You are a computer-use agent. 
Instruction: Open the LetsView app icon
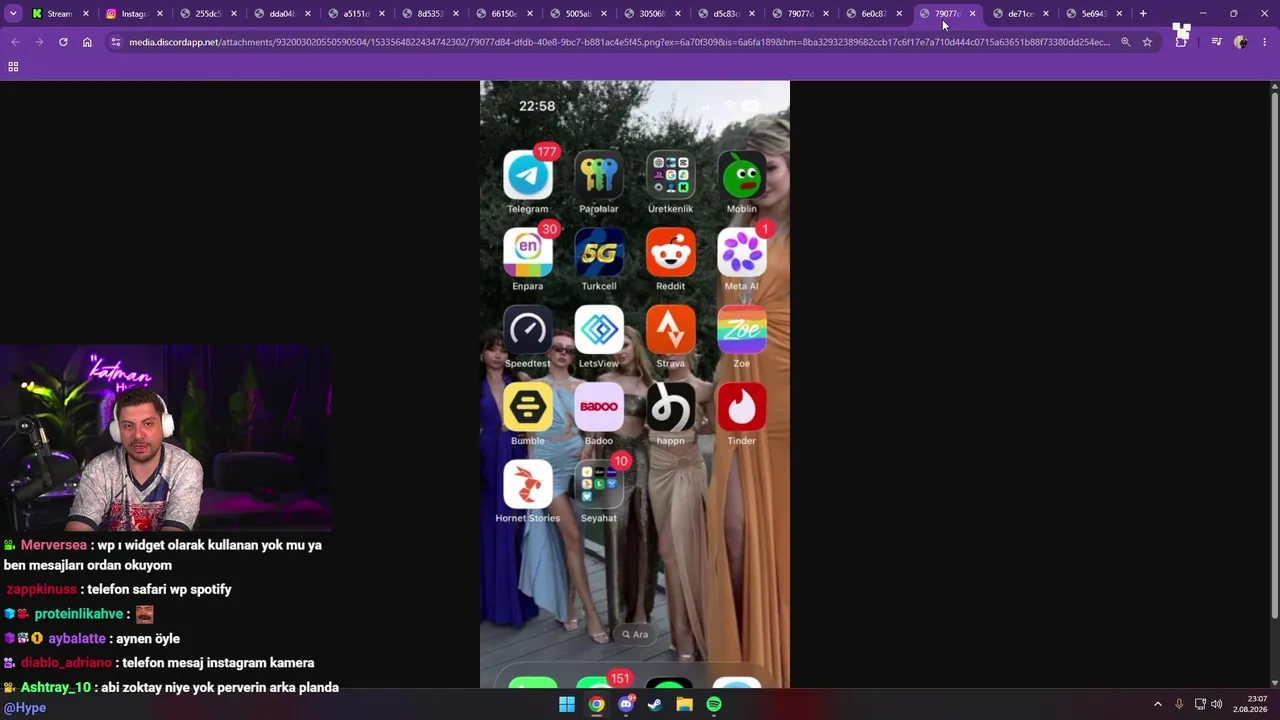click(599, 330)
